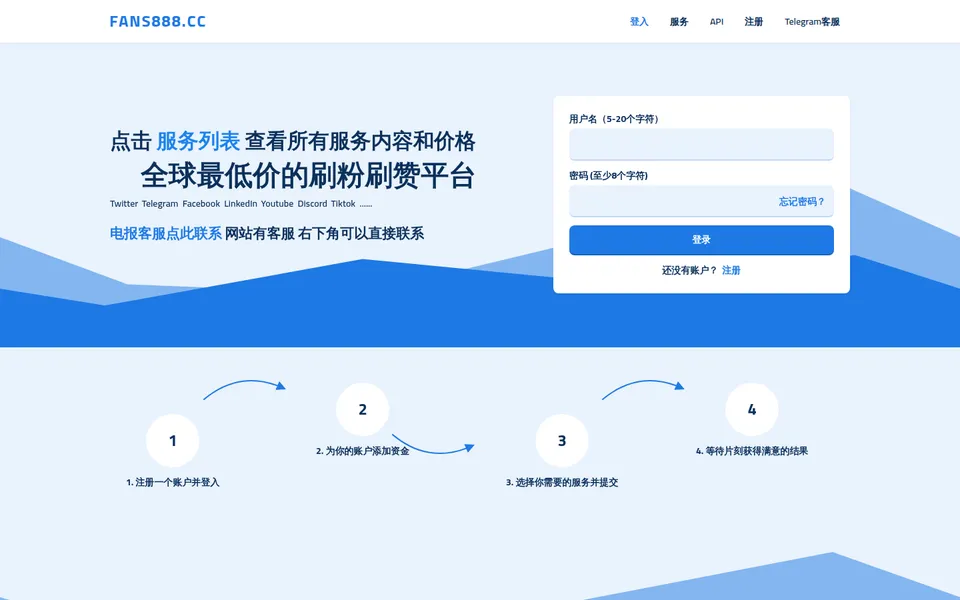960x600 pixels.
Task: Click the arrow between steps 3 and 4
Action: coord(643,389)
